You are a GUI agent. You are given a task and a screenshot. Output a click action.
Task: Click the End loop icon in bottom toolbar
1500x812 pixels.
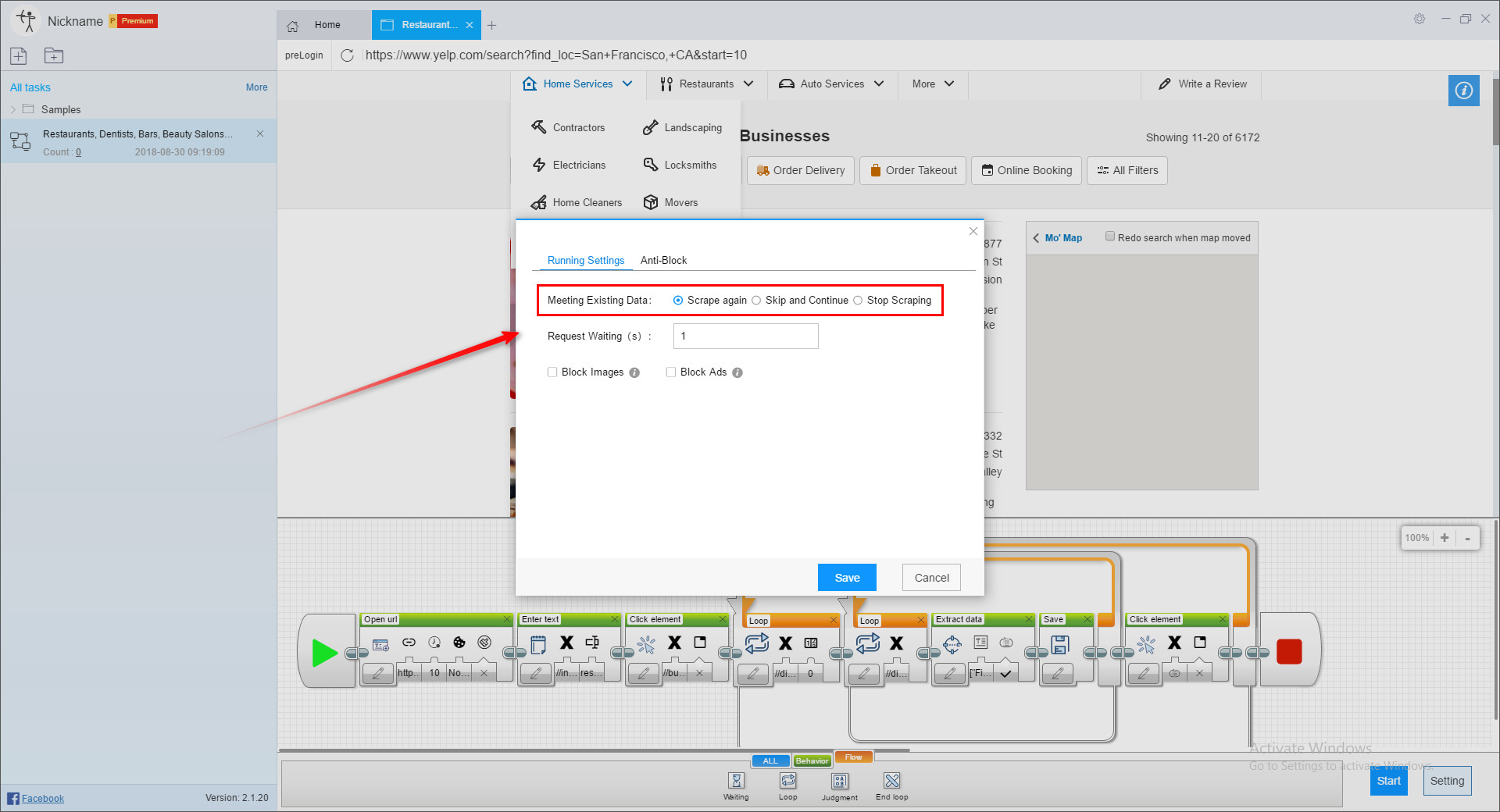tap(891, 781)
